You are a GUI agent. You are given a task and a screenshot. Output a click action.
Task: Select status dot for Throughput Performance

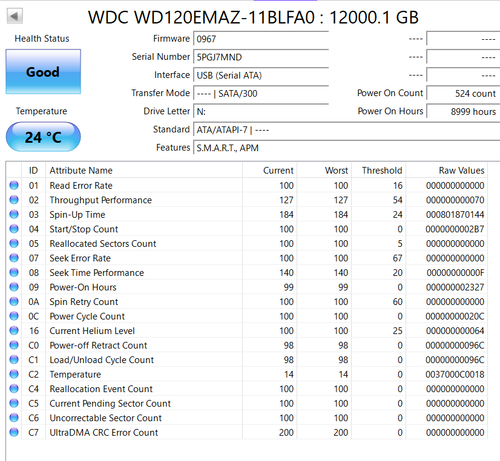(14, 200)
